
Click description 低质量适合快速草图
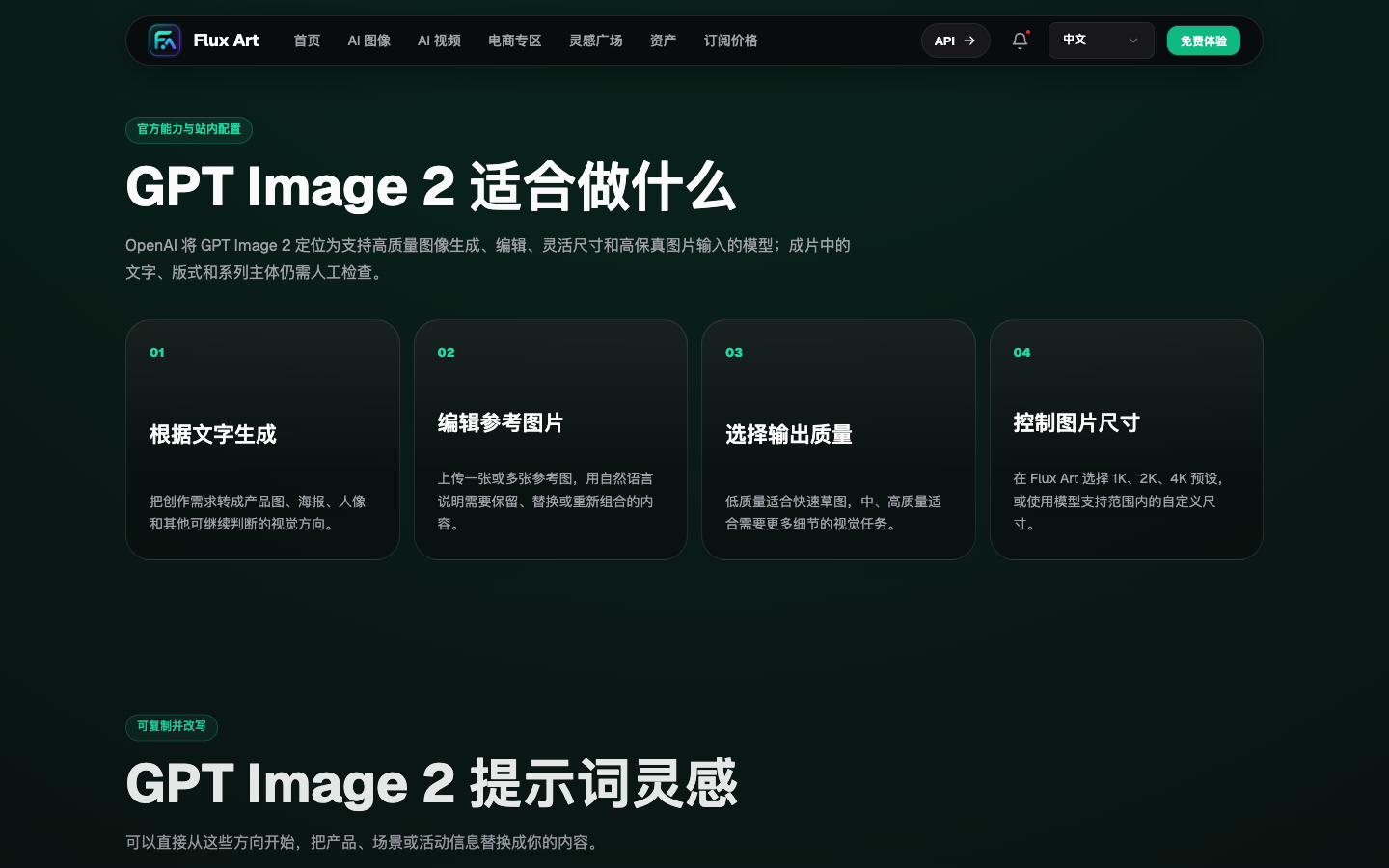833,513
